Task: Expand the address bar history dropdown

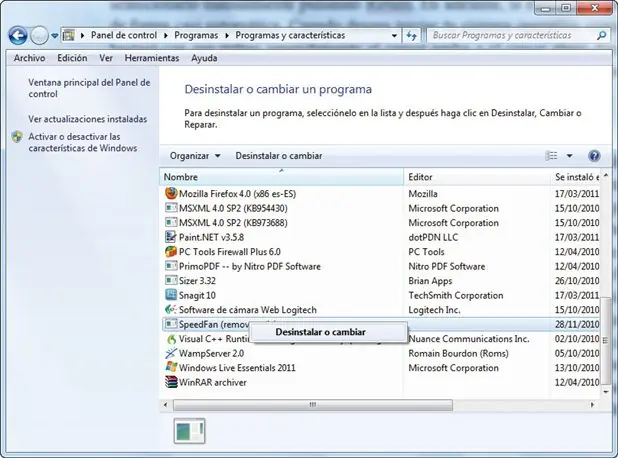Action: coord(394,35)
